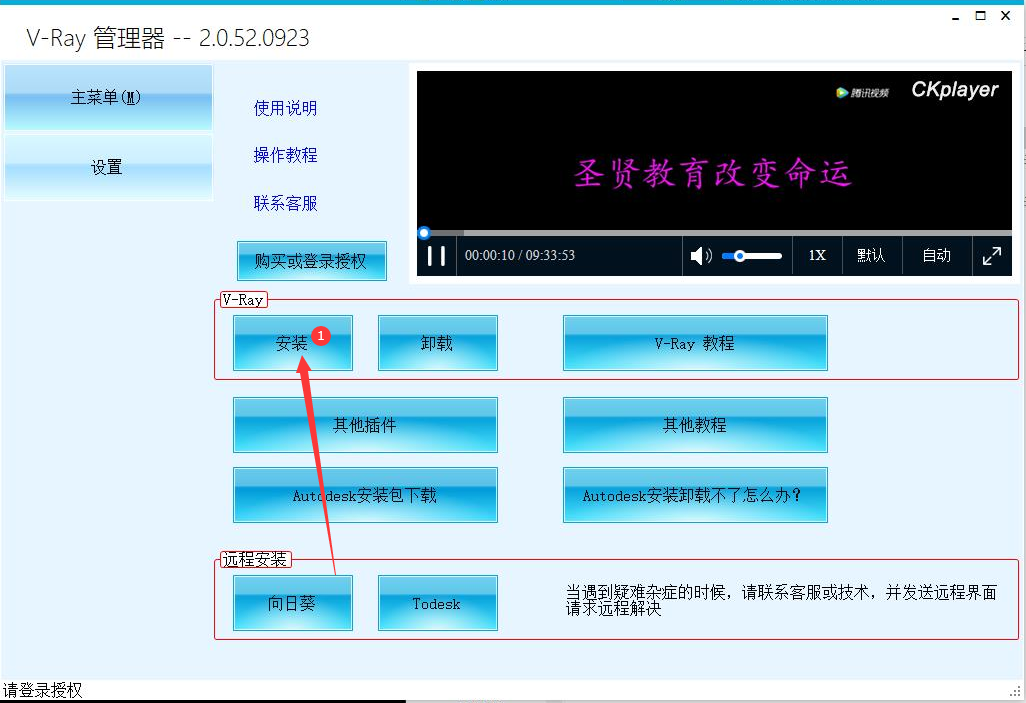The width and height of the screenshot is (1026, 703).
Task: Click Autodesk安装包下载 button
Action: click(x=365, y=495)
